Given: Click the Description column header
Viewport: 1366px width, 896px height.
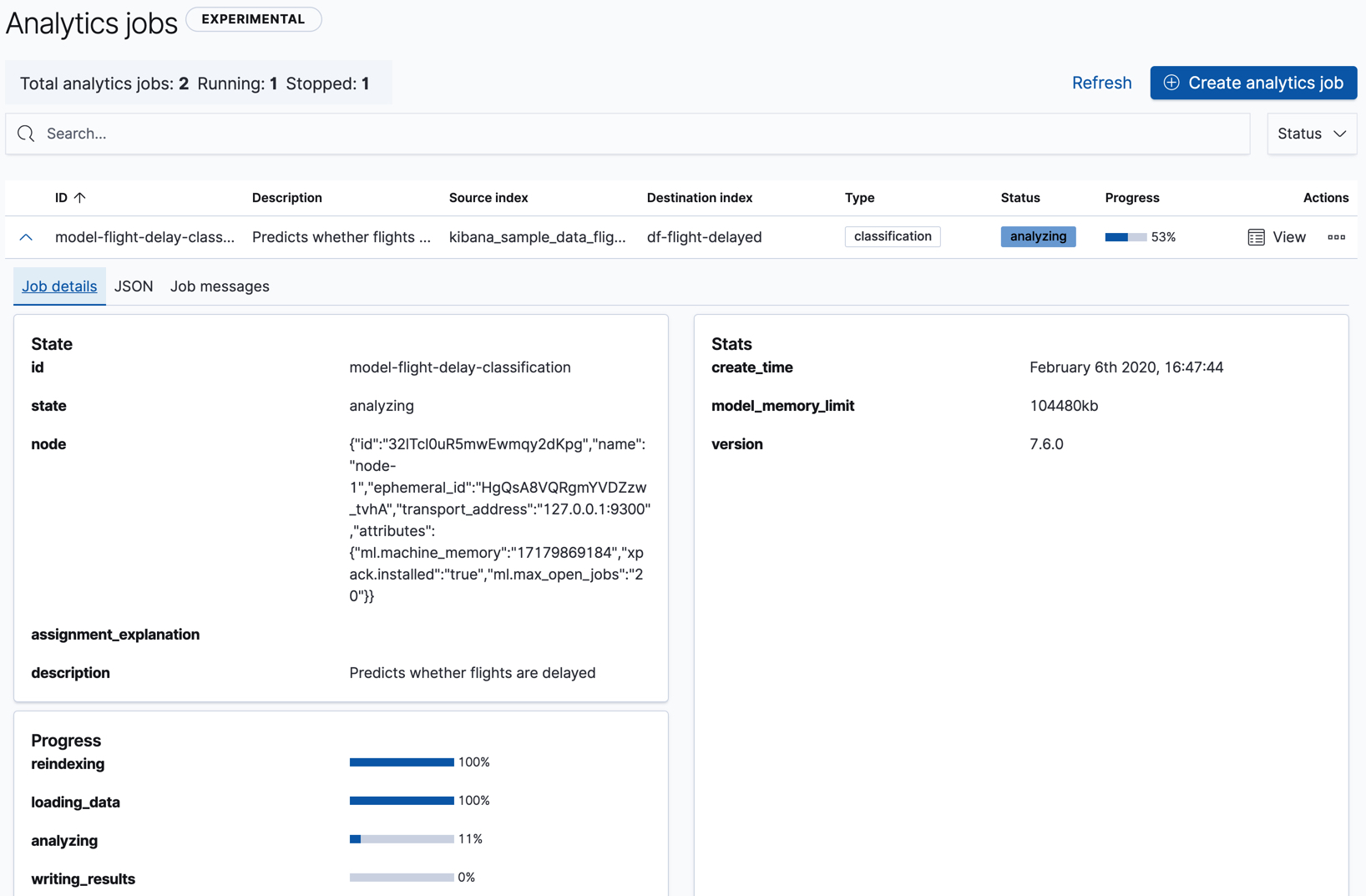Looking at the screenshot, I should pos(286,197).
